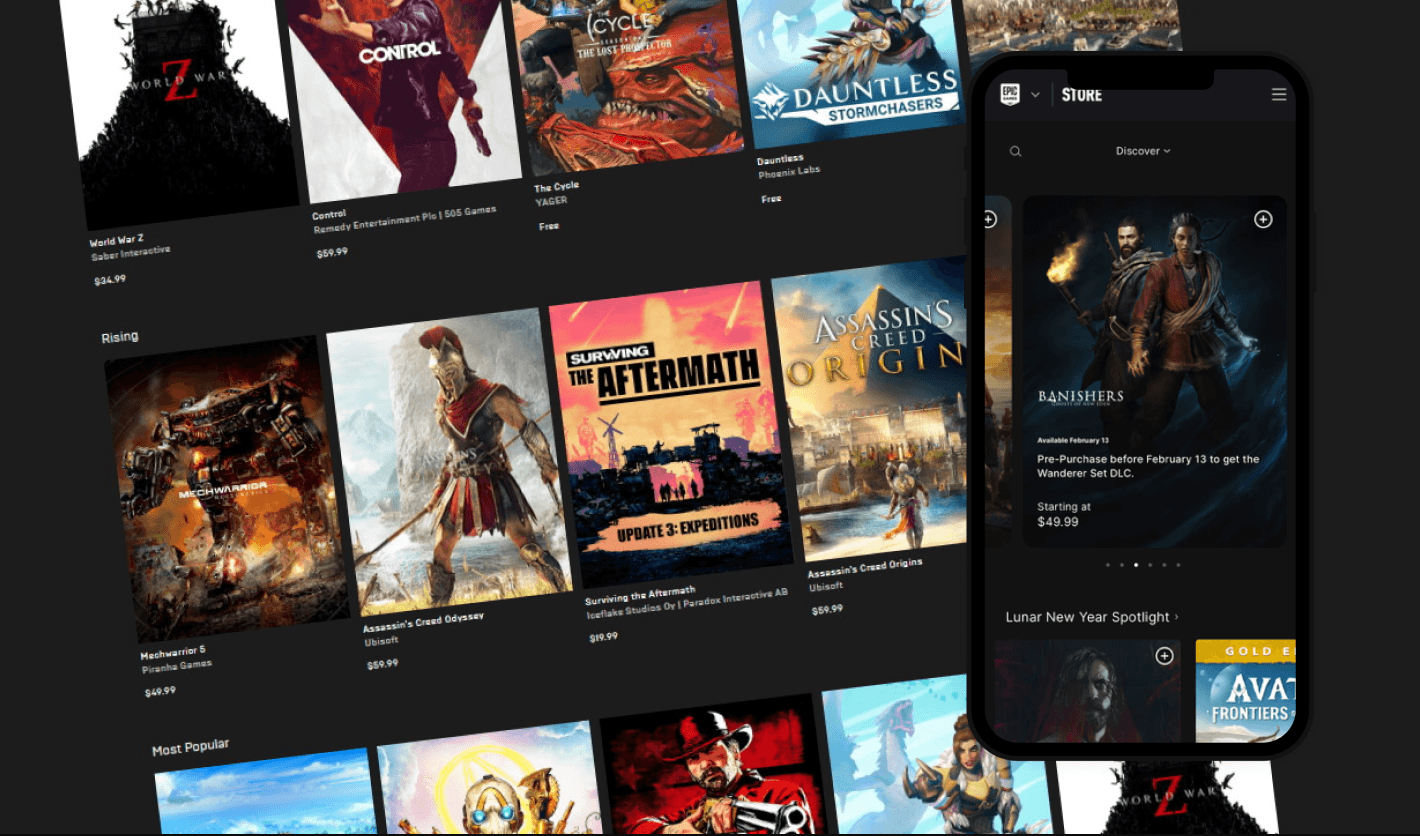This screenshot has width=1420, height=836.
Task: Click the $49.99 Banishers starting price
Action: pos(1058,522)
